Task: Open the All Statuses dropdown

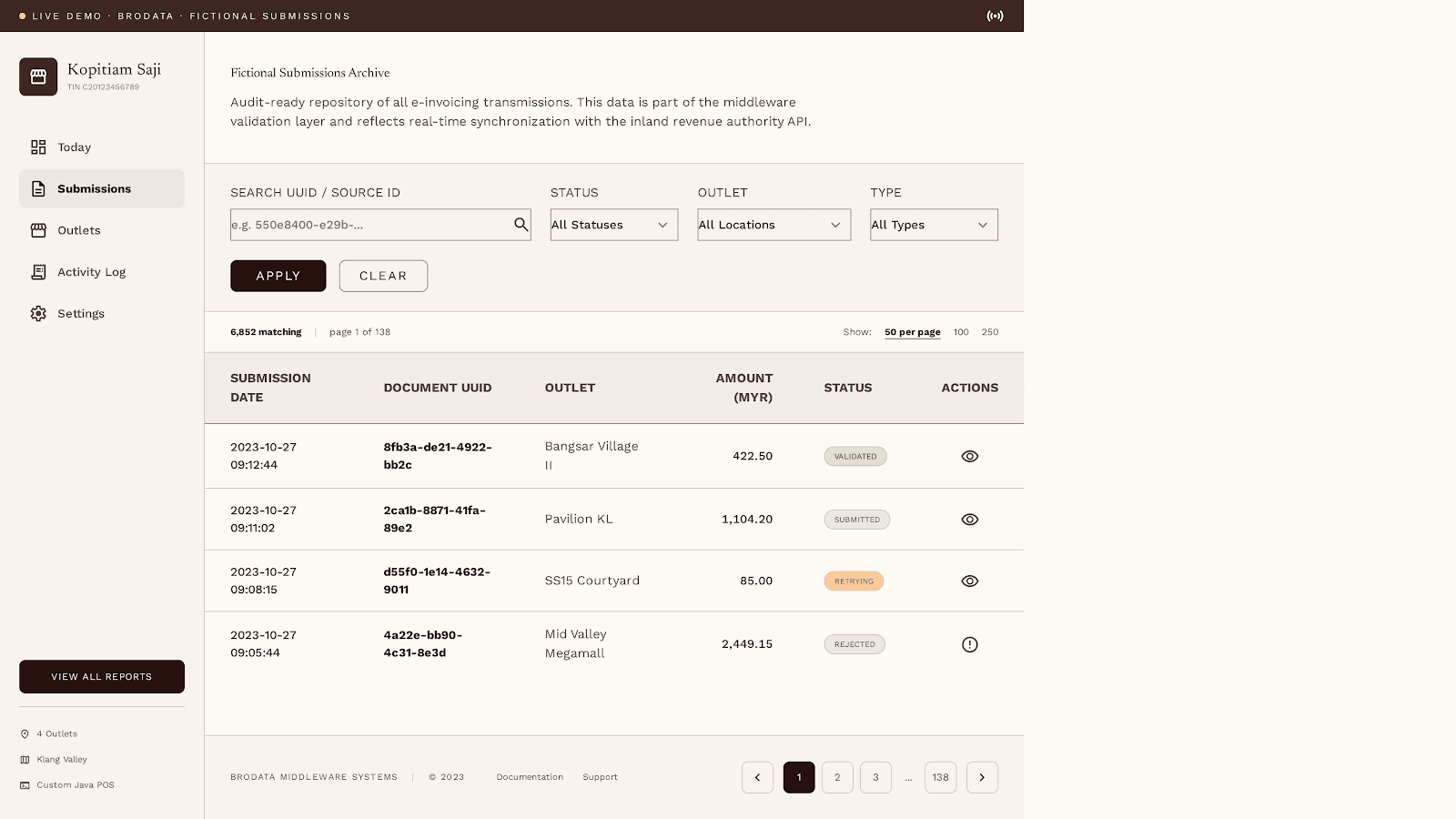Action: (x=614, y=225)
